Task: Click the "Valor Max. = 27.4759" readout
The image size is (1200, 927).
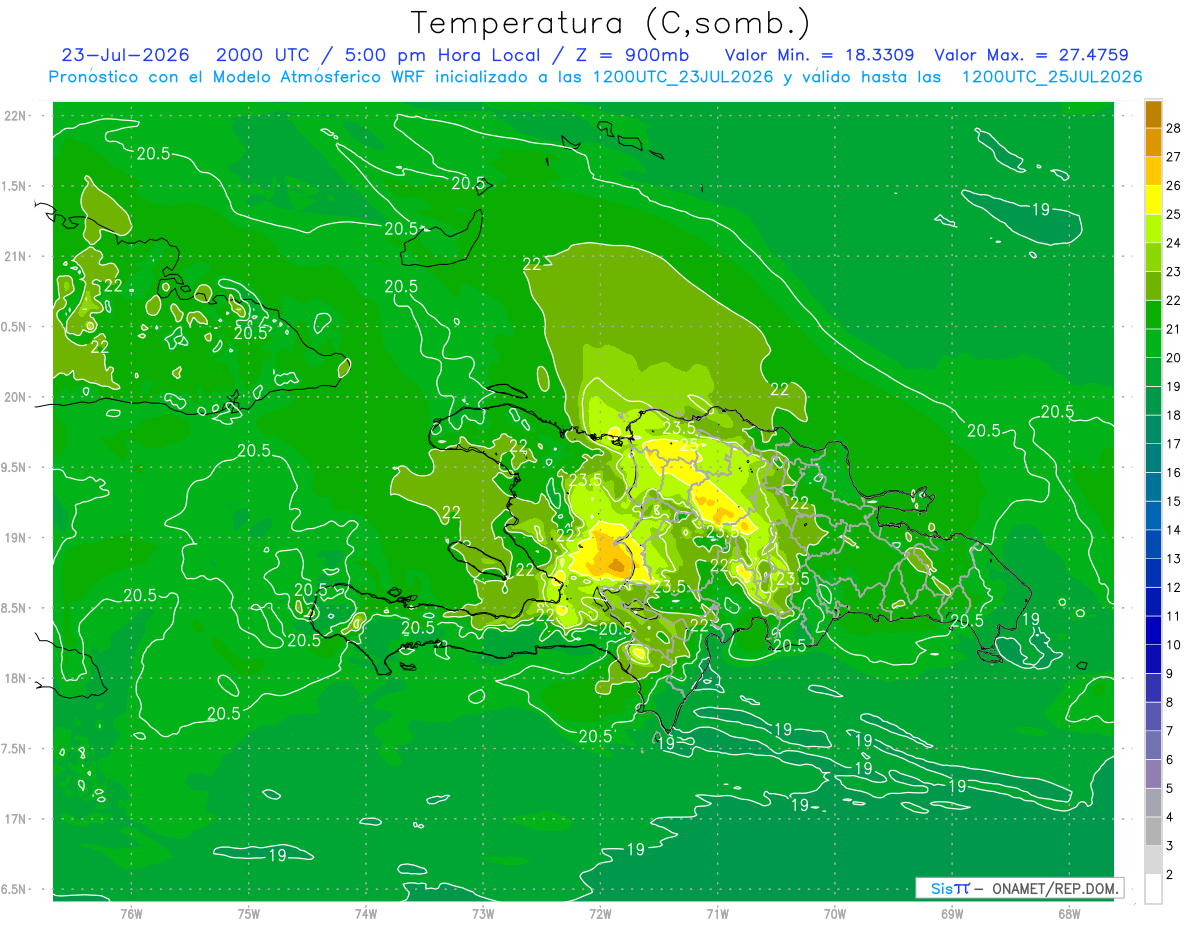Action: point(1031,55)
